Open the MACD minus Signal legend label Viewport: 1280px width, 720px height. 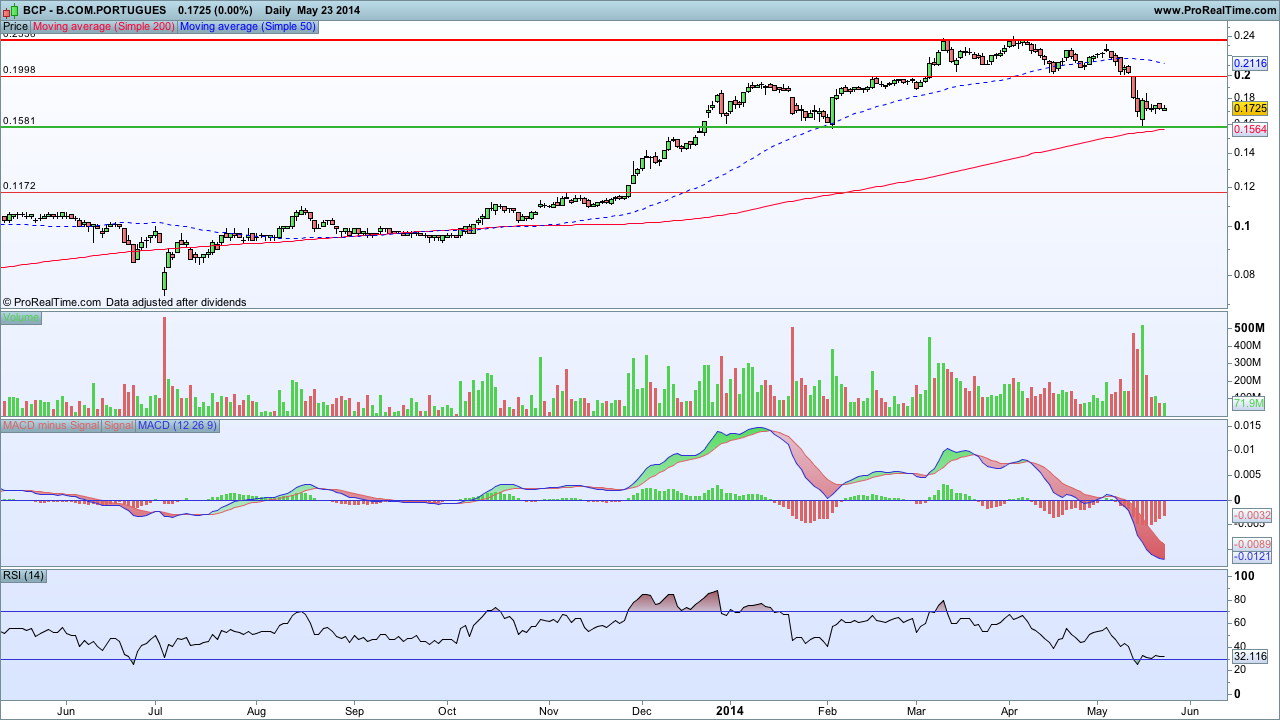click(52, 426)
